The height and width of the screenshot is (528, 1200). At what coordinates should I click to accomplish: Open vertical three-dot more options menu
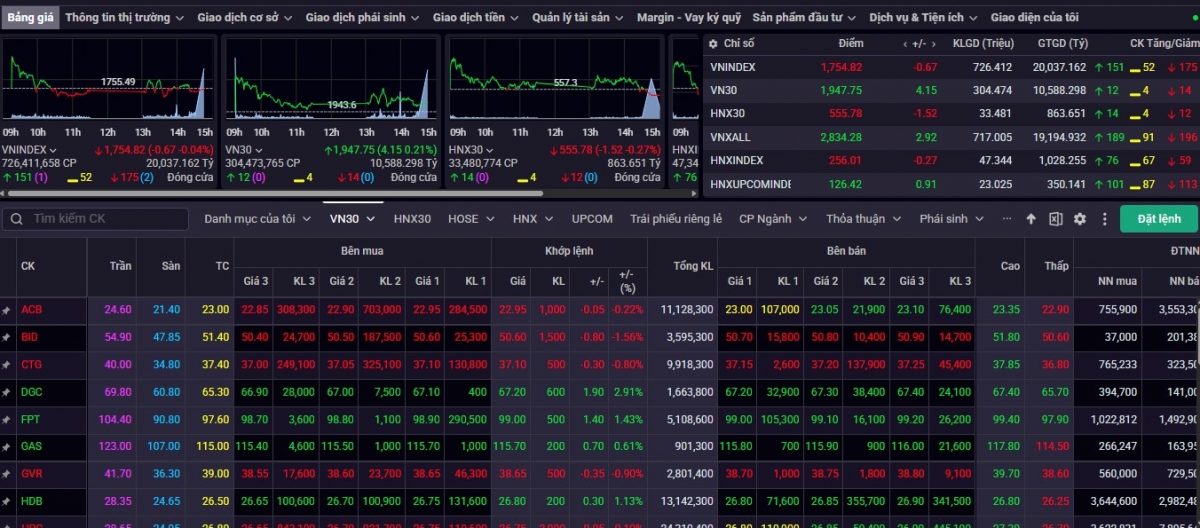click(1105, 219)
